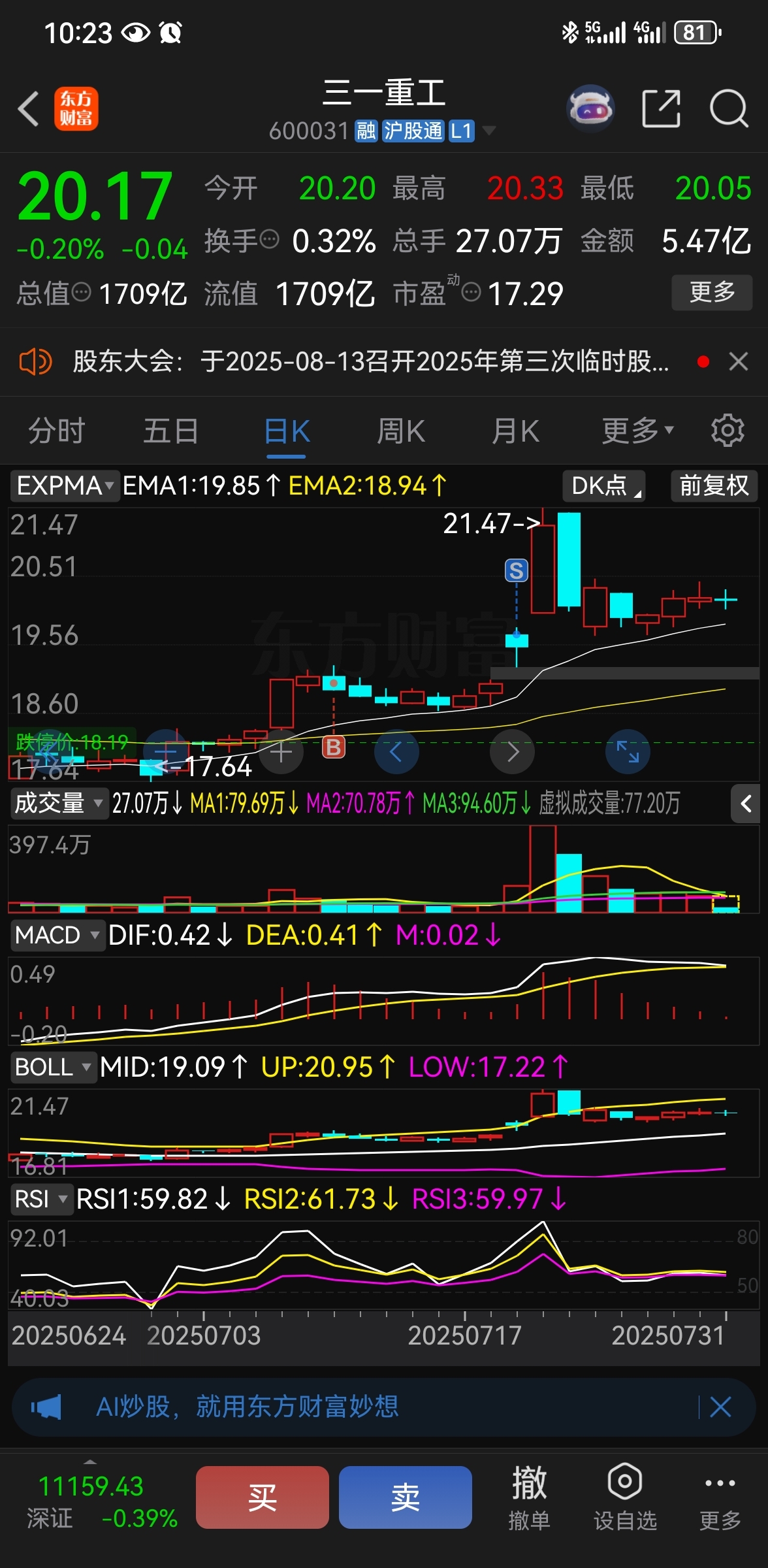768x1568 pixels.
Task: Tap the 融 margin trading badge
Action: pos(366,131)
